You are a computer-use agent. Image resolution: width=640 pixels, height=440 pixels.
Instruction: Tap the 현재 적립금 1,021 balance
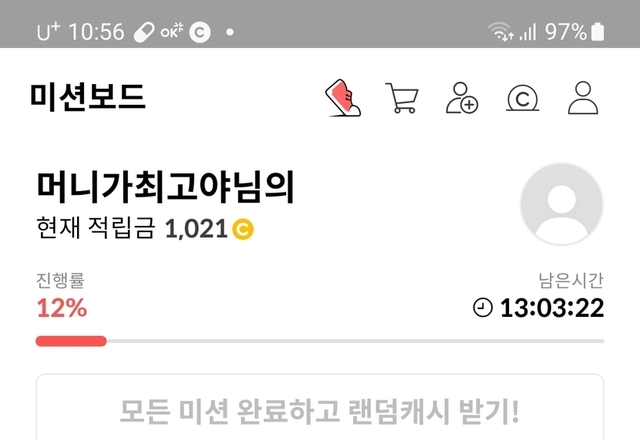pyautogui.click(x=145, y=228)
